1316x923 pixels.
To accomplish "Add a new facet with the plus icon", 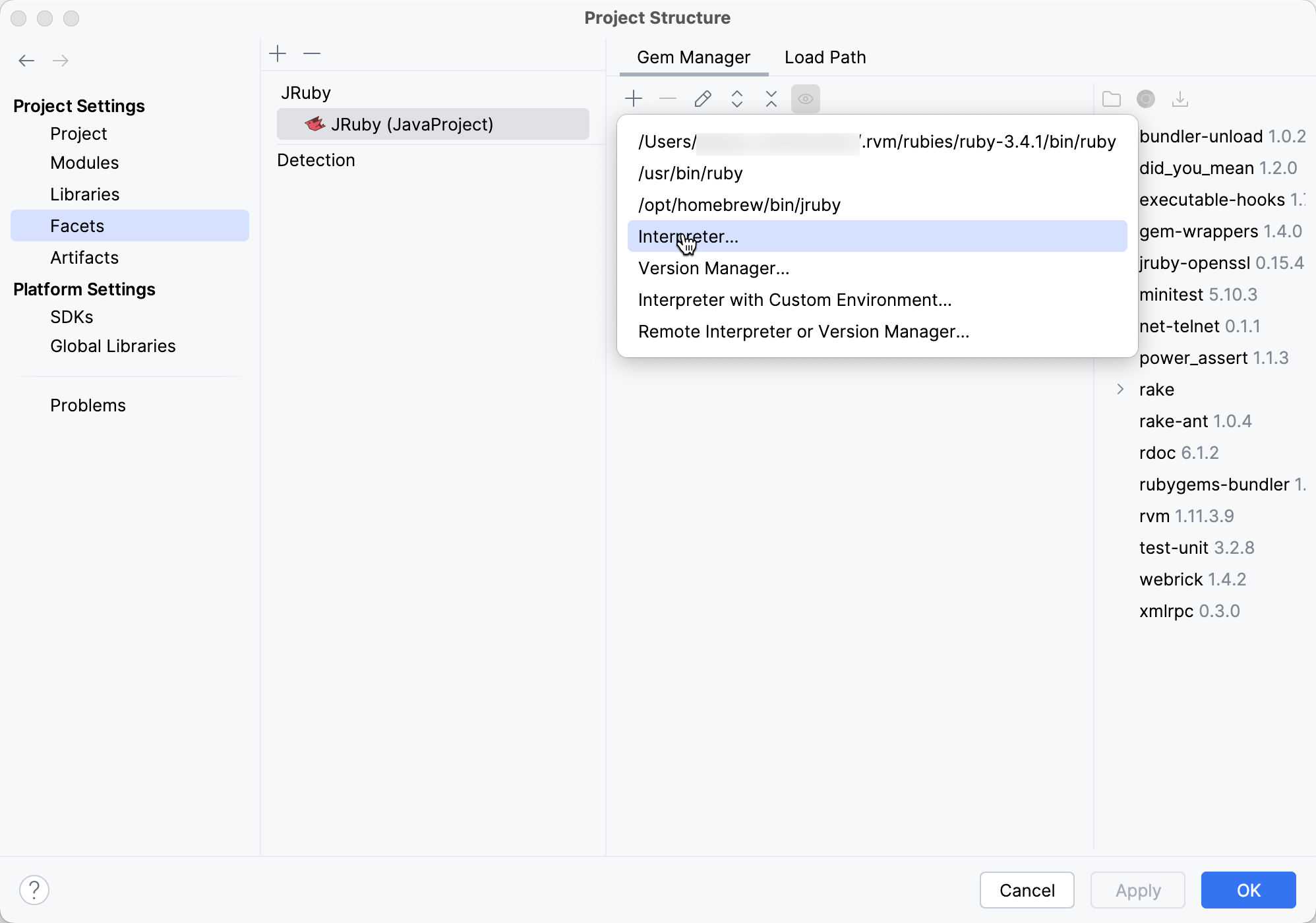I will tap(278, 53).
